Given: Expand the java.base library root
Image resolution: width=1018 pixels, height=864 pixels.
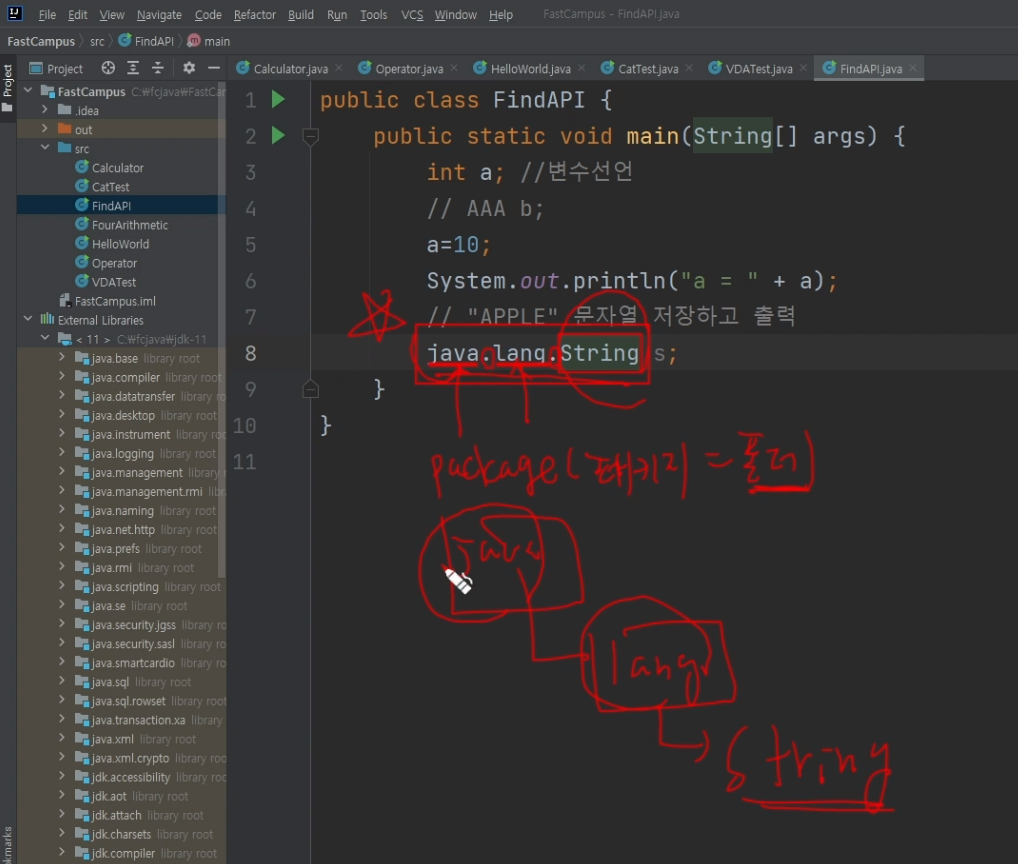Looking at the screenshot, I should pos(62,357).
